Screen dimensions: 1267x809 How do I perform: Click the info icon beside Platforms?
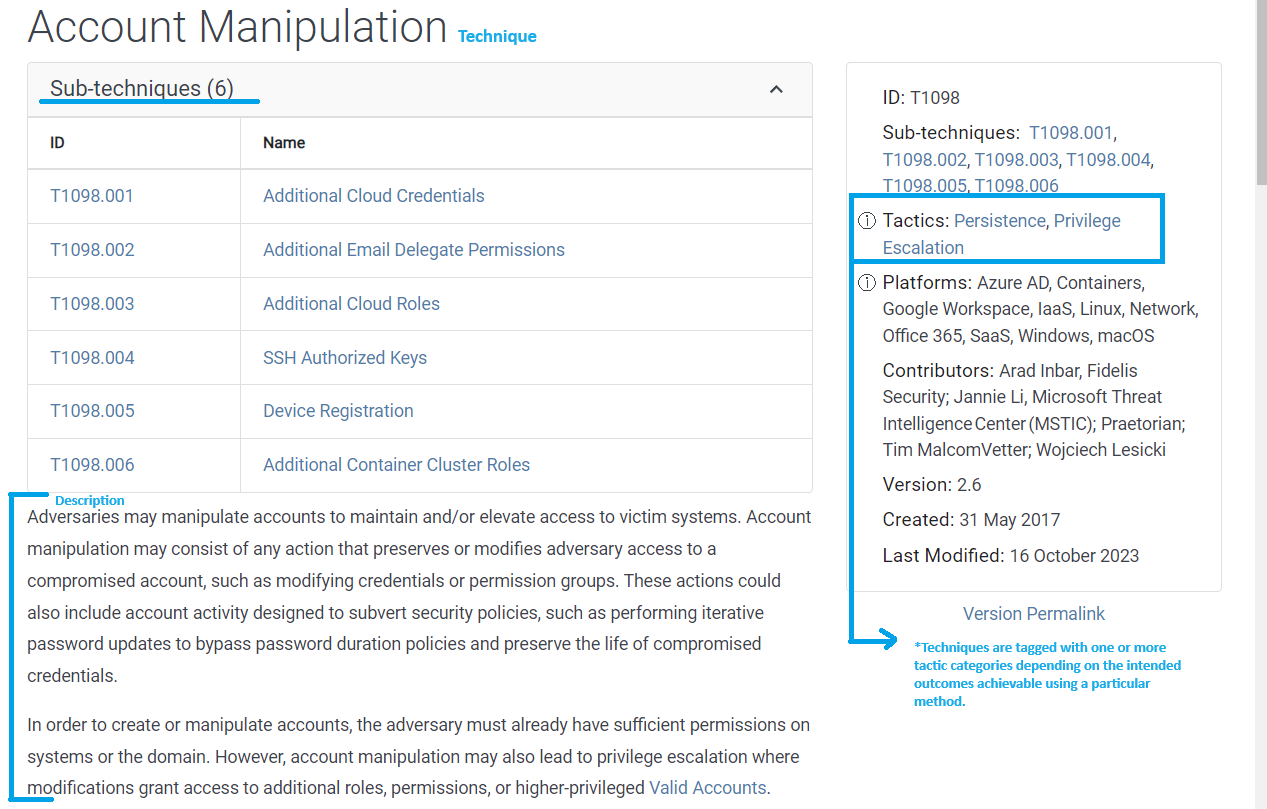pyautogui.click(x=867, y=283)
